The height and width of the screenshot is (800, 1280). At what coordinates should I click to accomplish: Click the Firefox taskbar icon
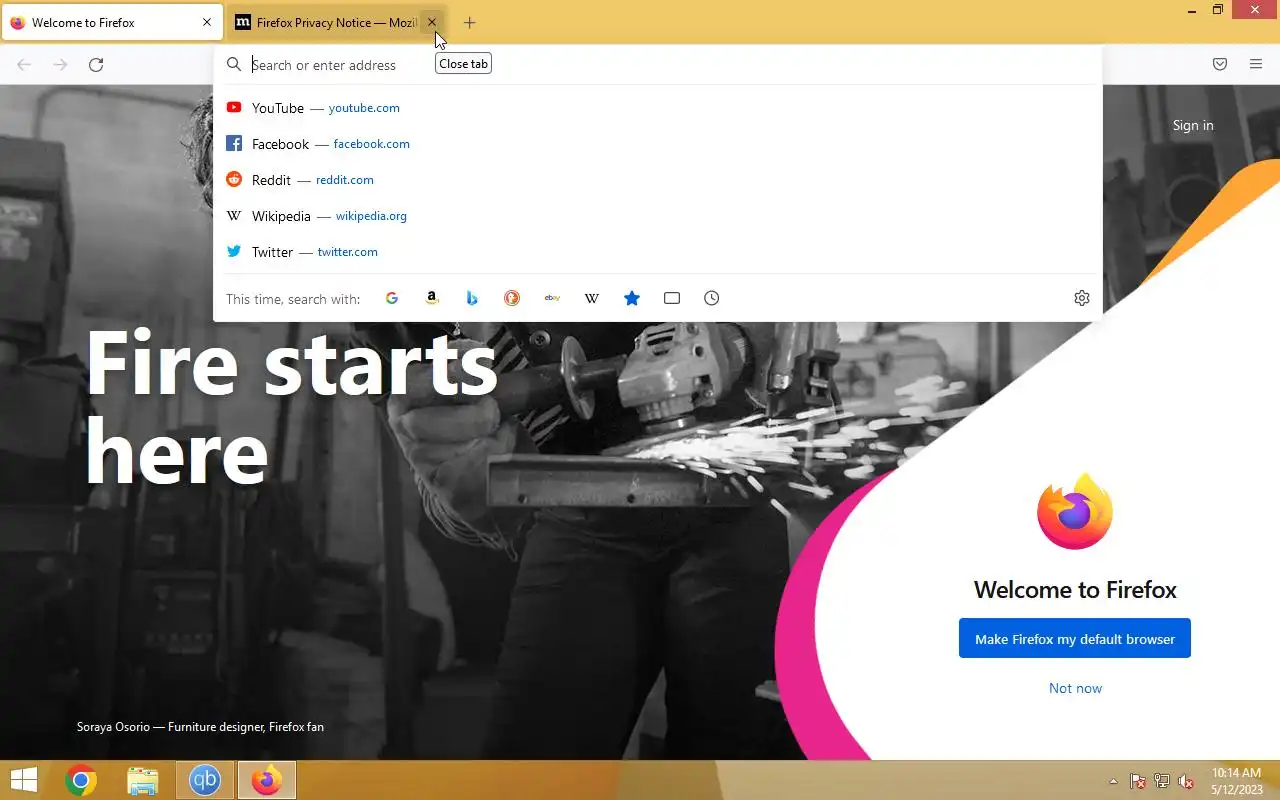[266, 780]
